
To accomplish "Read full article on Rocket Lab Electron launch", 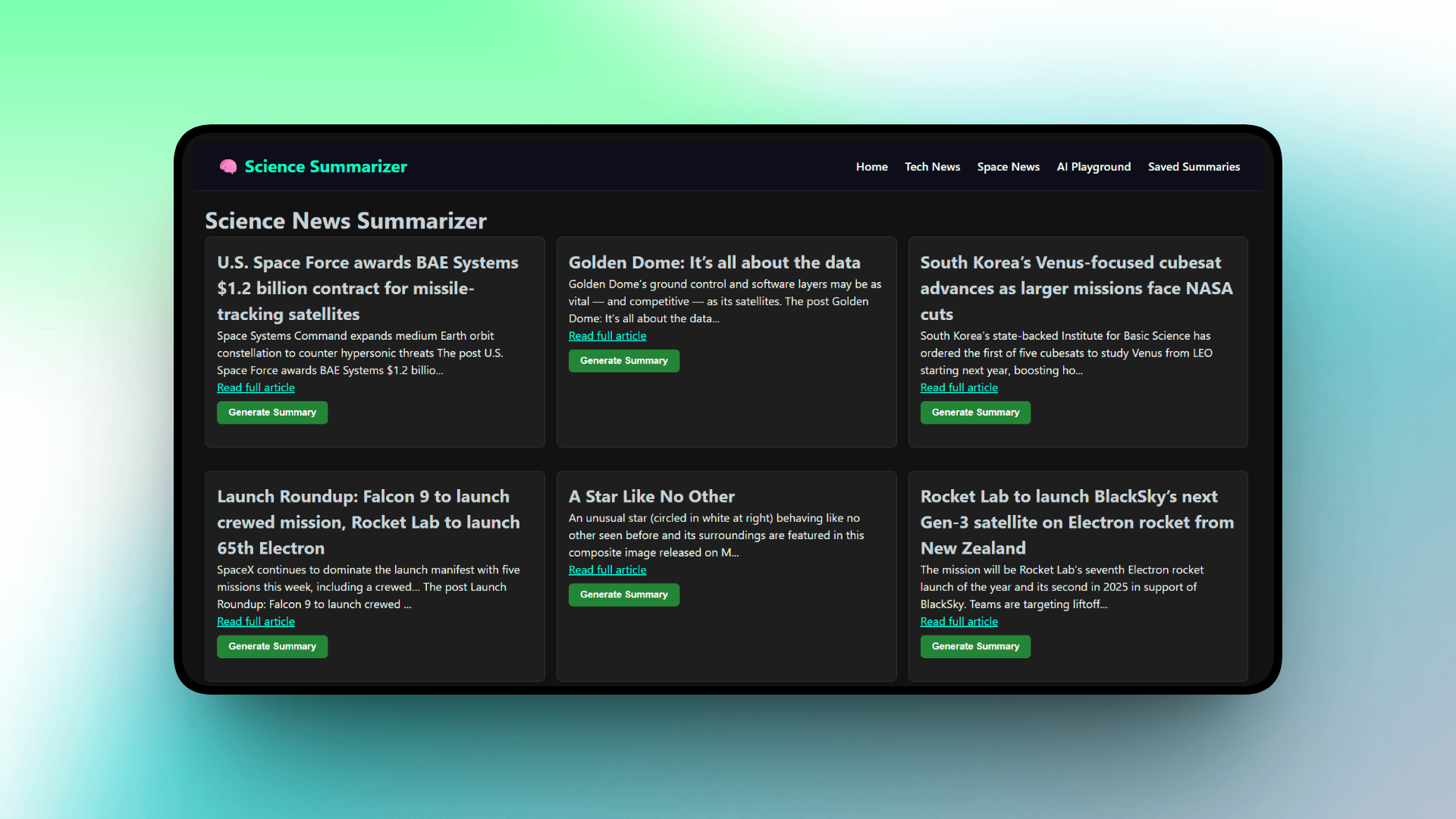I will [959, 622].
